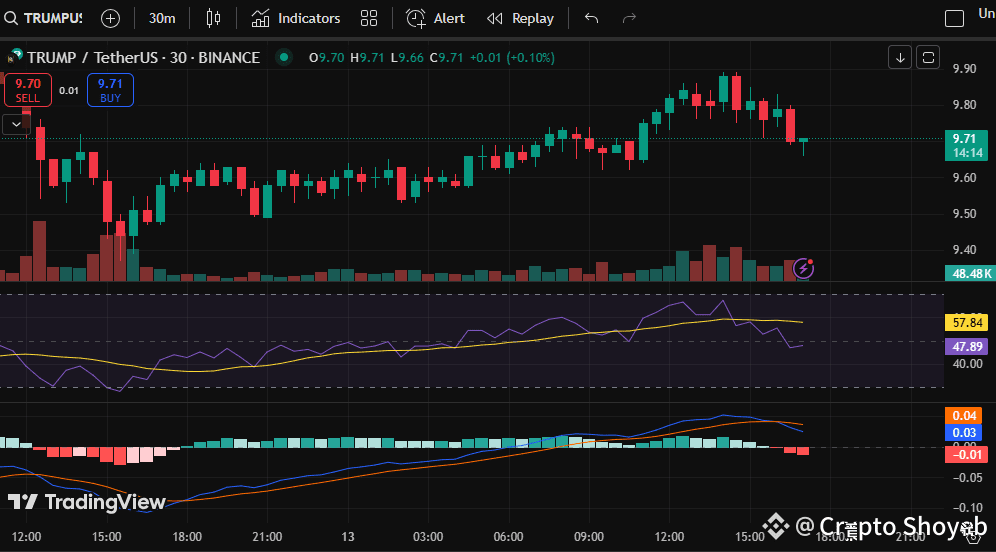Change the candlestick chart style
The width and height of the screenshot is (996, 552).
tap(212, 18)
